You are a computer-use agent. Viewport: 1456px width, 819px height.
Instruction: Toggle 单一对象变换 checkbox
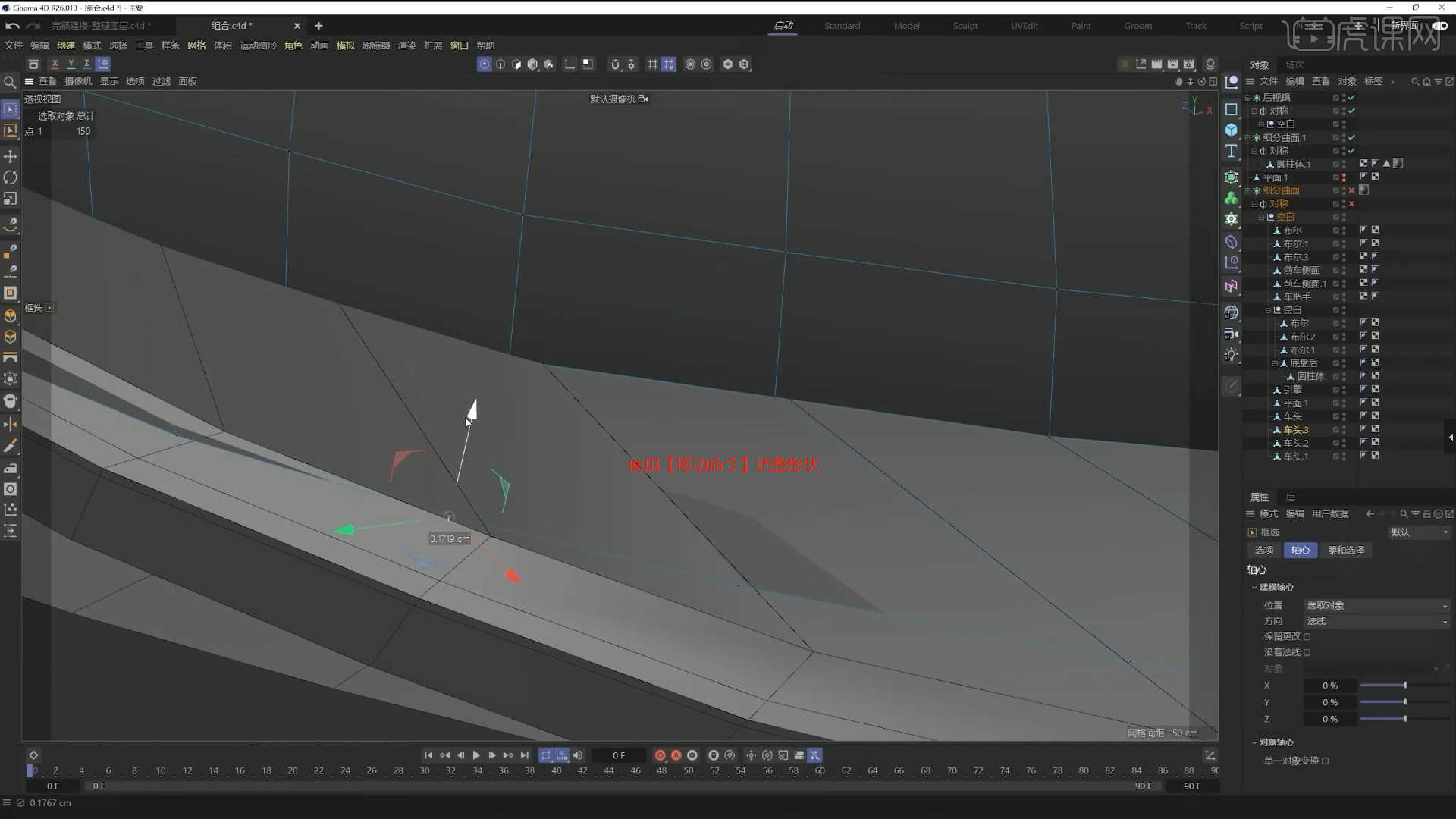point(1325,761)
